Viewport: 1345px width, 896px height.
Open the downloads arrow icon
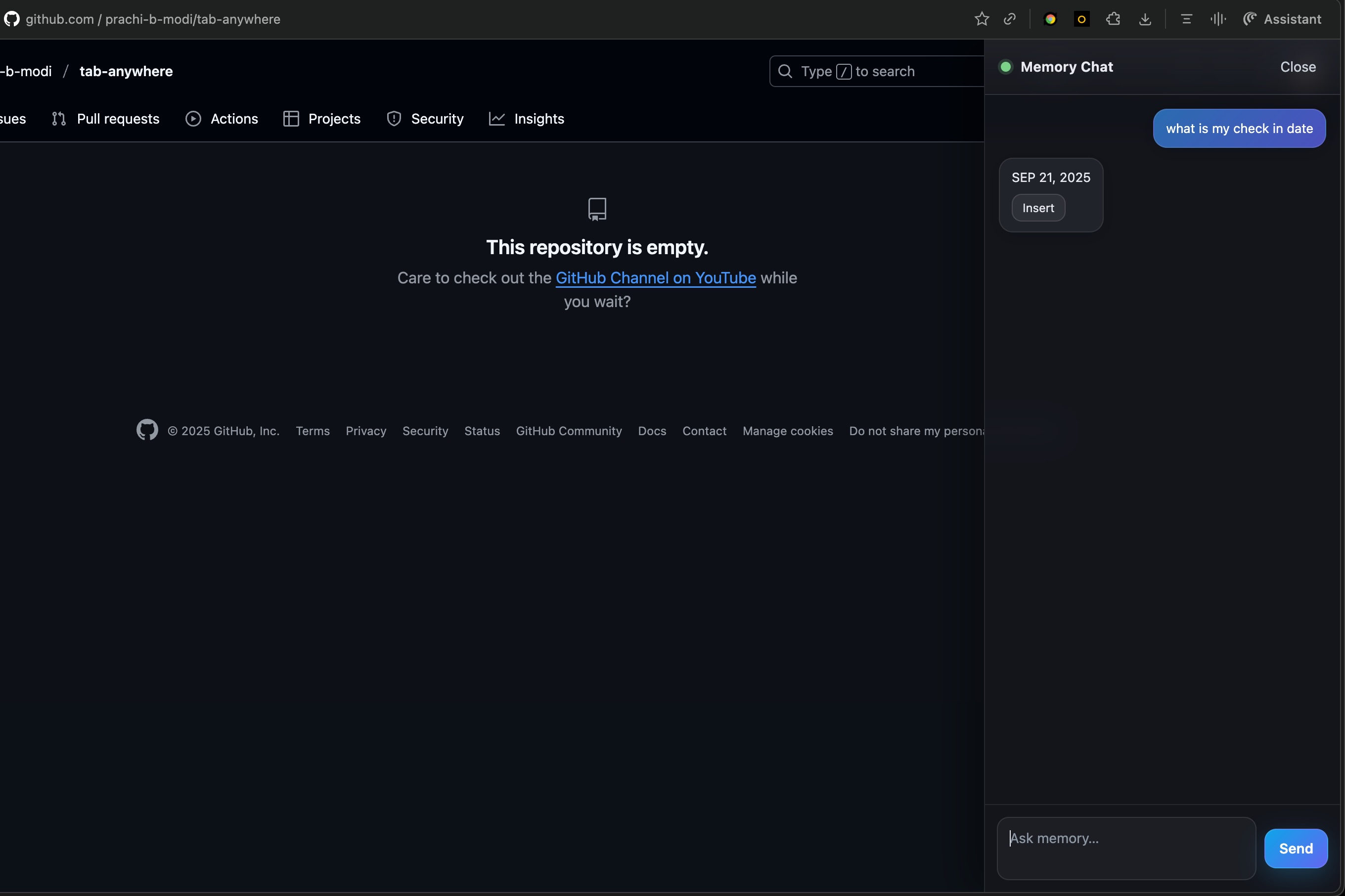coord(1144,19)
